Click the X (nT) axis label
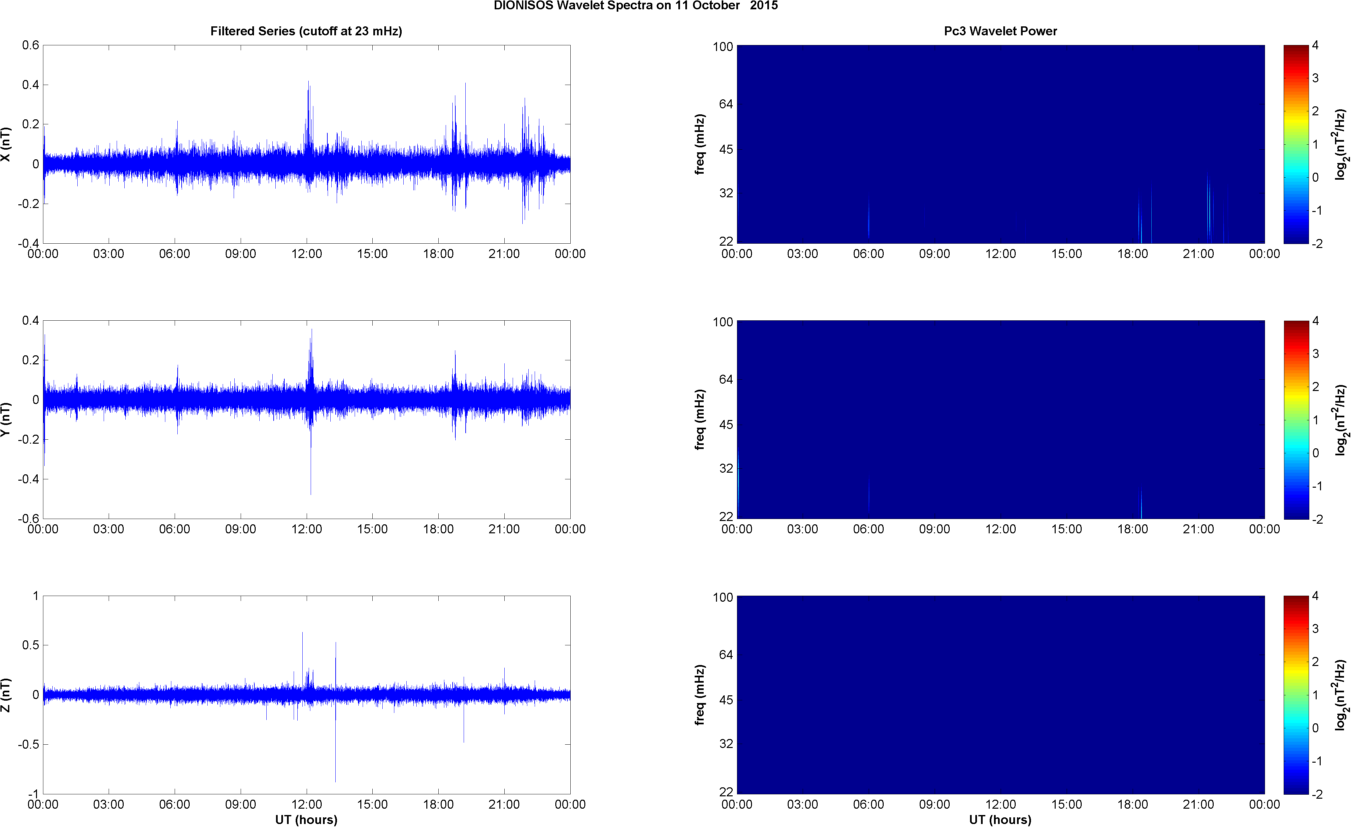The width and height of the screenshot is (1351, 827). [x=7, y=145]
